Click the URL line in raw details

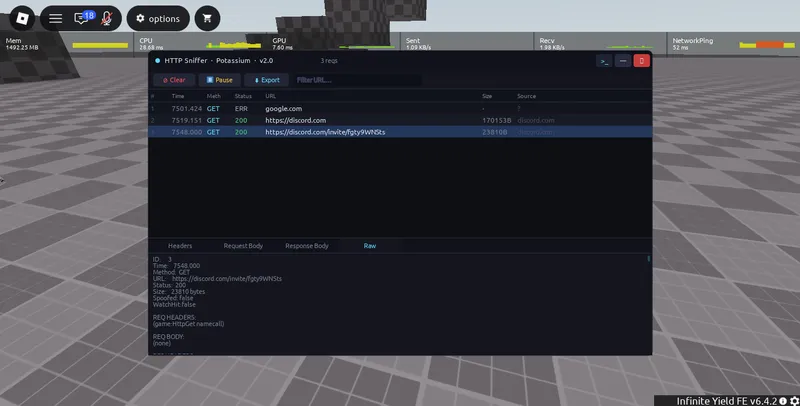click(217, 279)
